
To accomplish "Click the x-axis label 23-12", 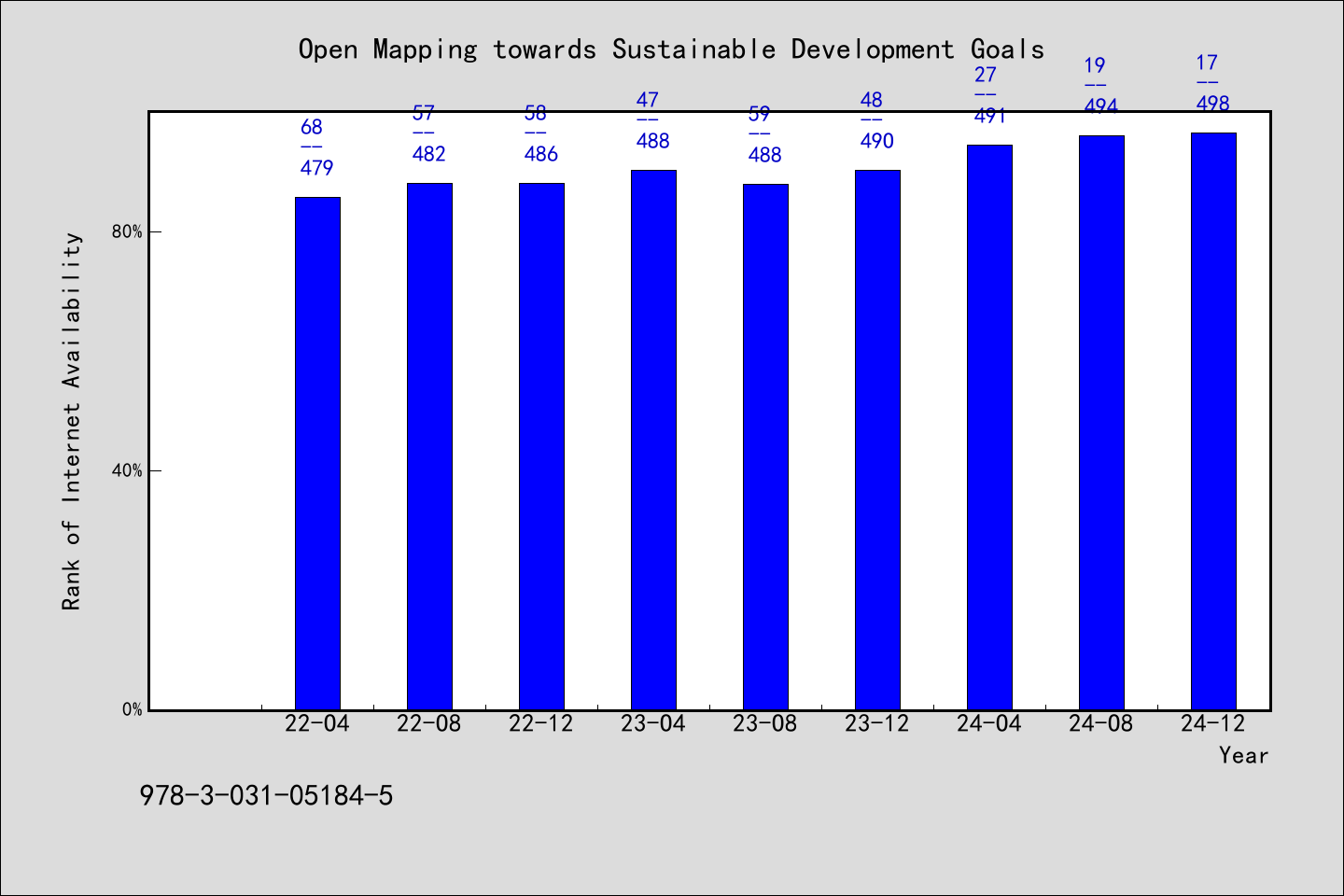I will (x=877, y=723).
